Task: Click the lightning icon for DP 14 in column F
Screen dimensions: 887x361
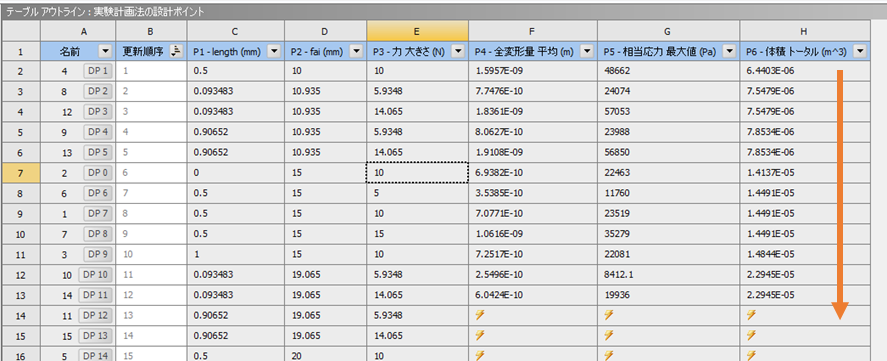Action: click(x=479, y=355)
